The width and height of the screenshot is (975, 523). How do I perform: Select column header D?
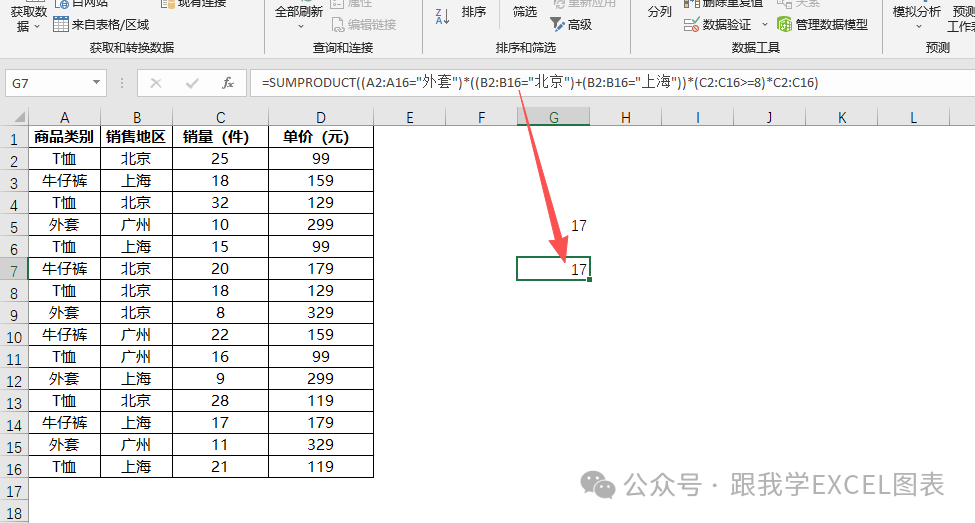tap(321, 117)
